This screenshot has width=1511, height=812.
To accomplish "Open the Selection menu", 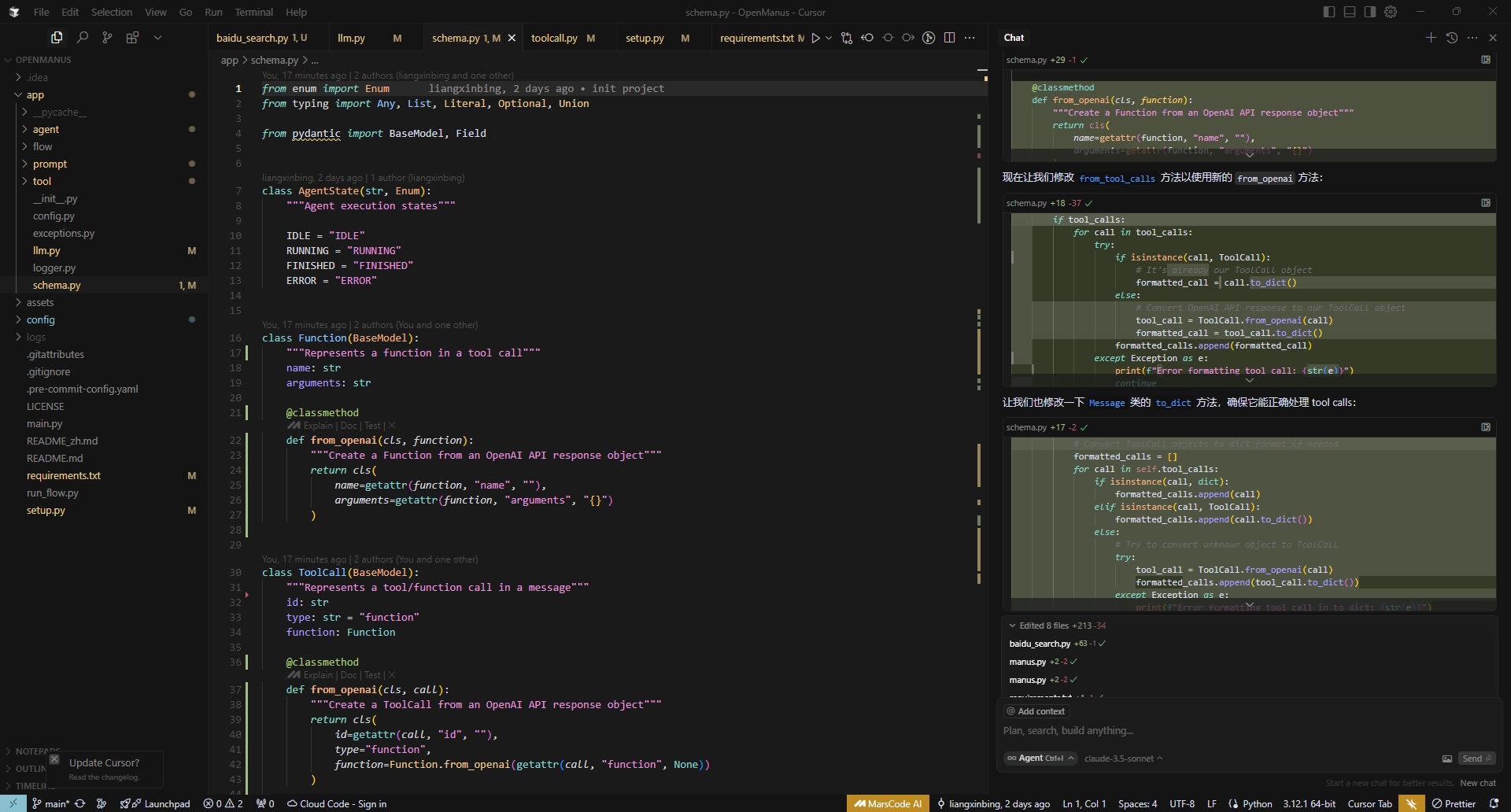I will 112,12.
